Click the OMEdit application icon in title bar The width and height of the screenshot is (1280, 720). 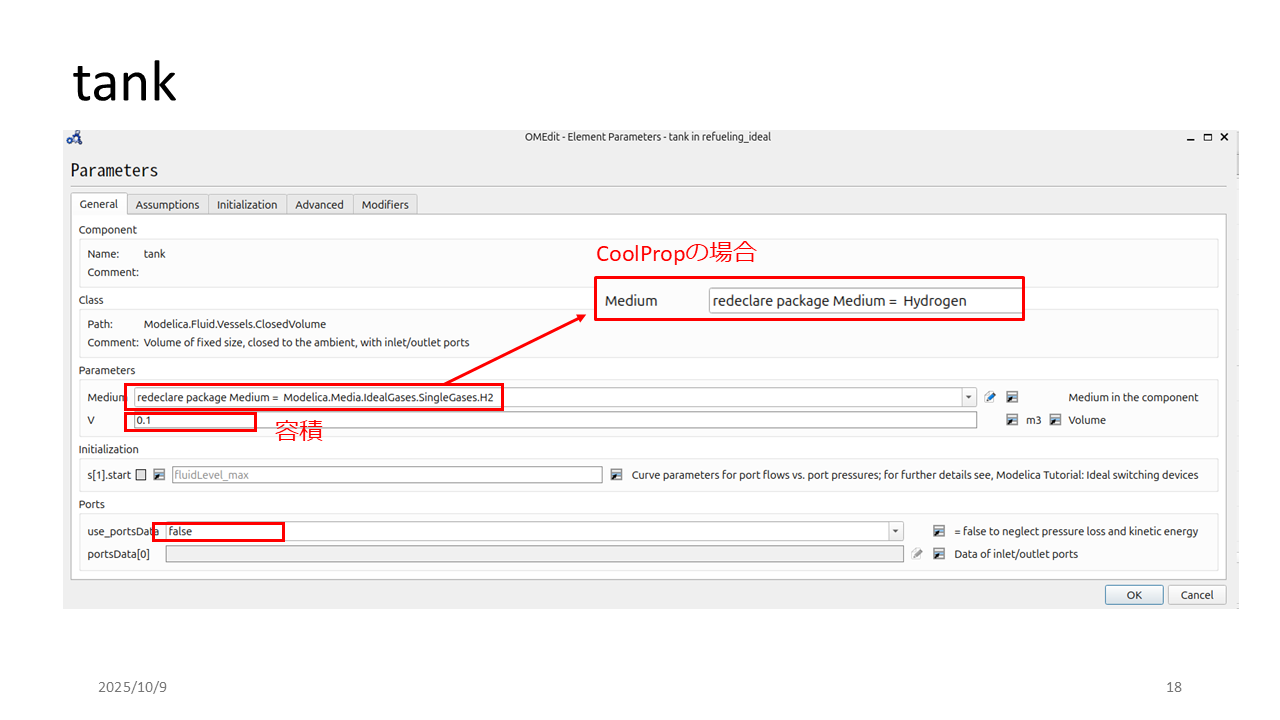[x=75, y=138]
